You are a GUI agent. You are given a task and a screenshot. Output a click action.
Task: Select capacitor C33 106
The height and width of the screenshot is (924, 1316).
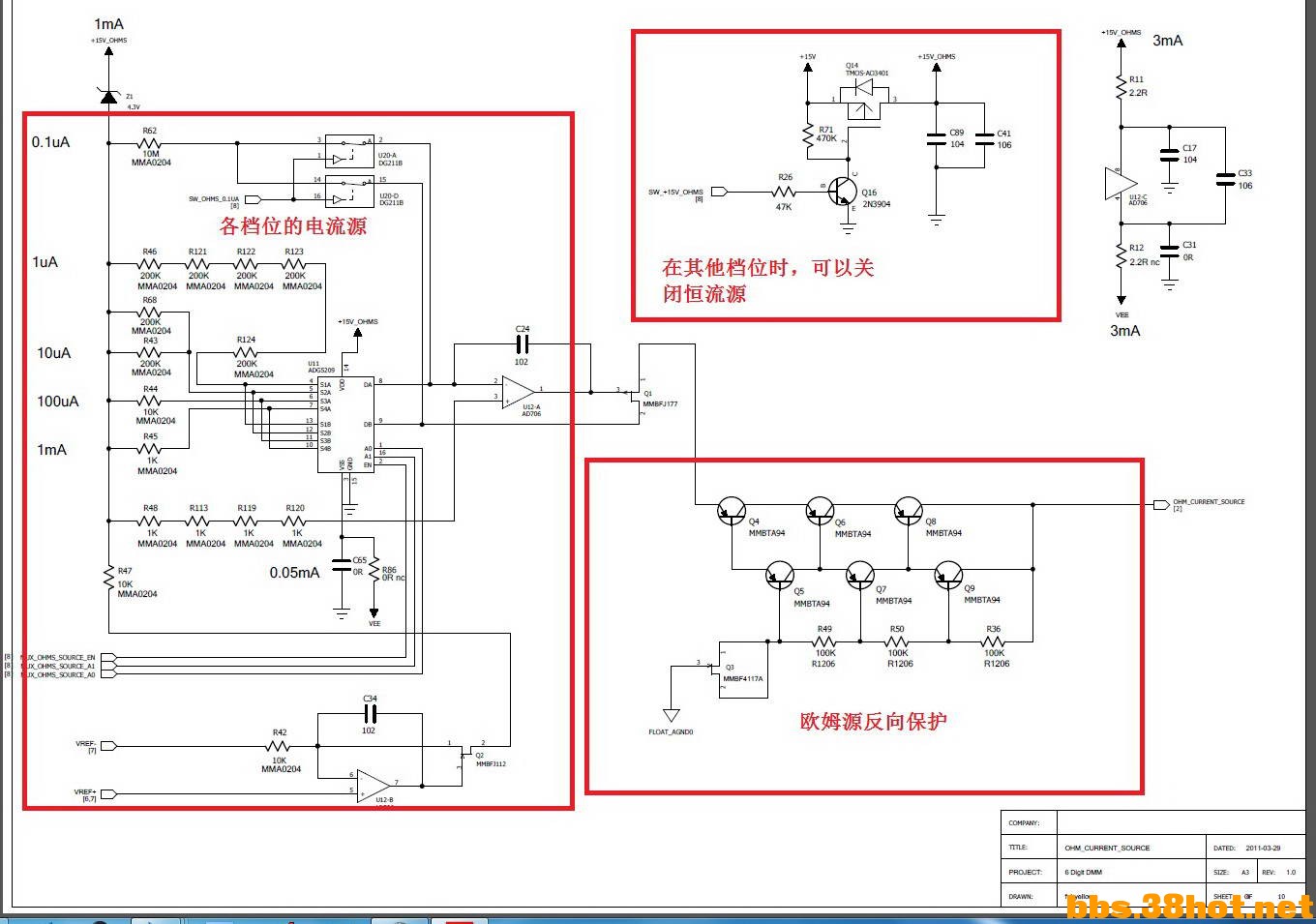click(1225, 179)
